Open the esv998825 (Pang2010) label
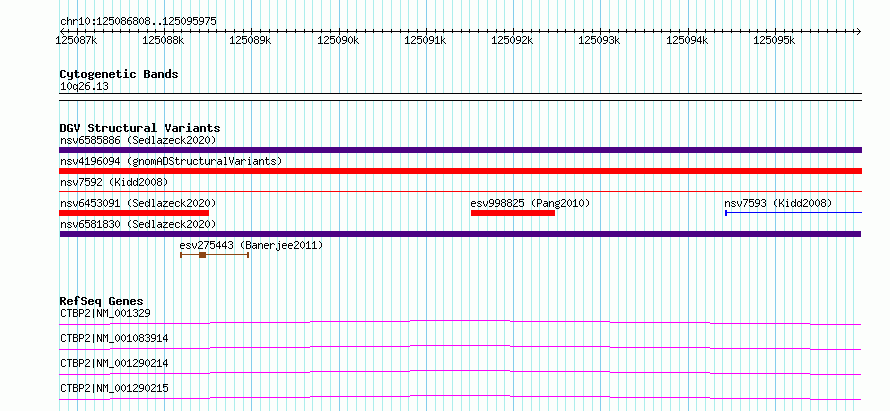The image size is (890, 411). (530, 203)
